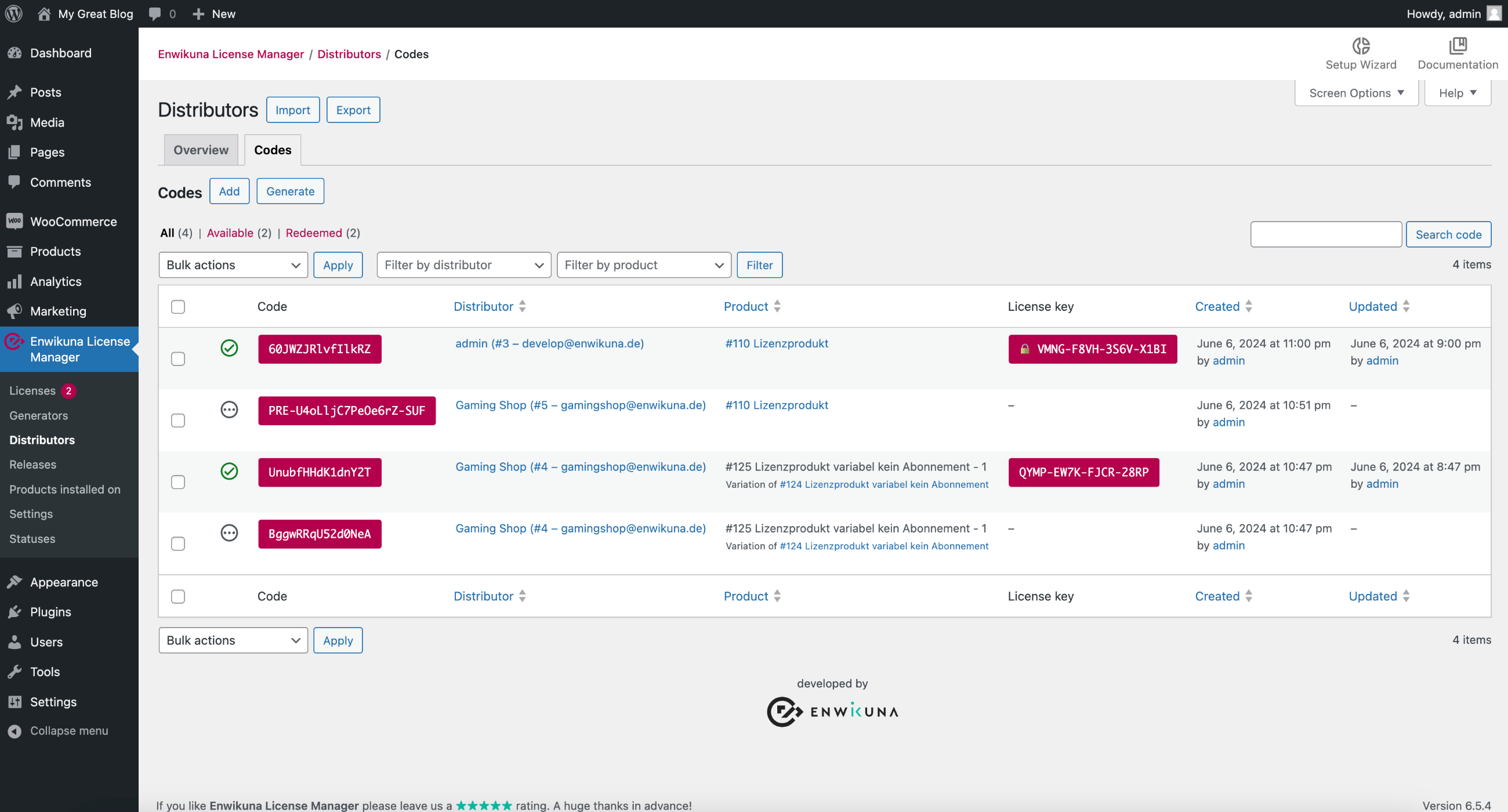Open the Filter by distributor dropdown

click(463, 265)
